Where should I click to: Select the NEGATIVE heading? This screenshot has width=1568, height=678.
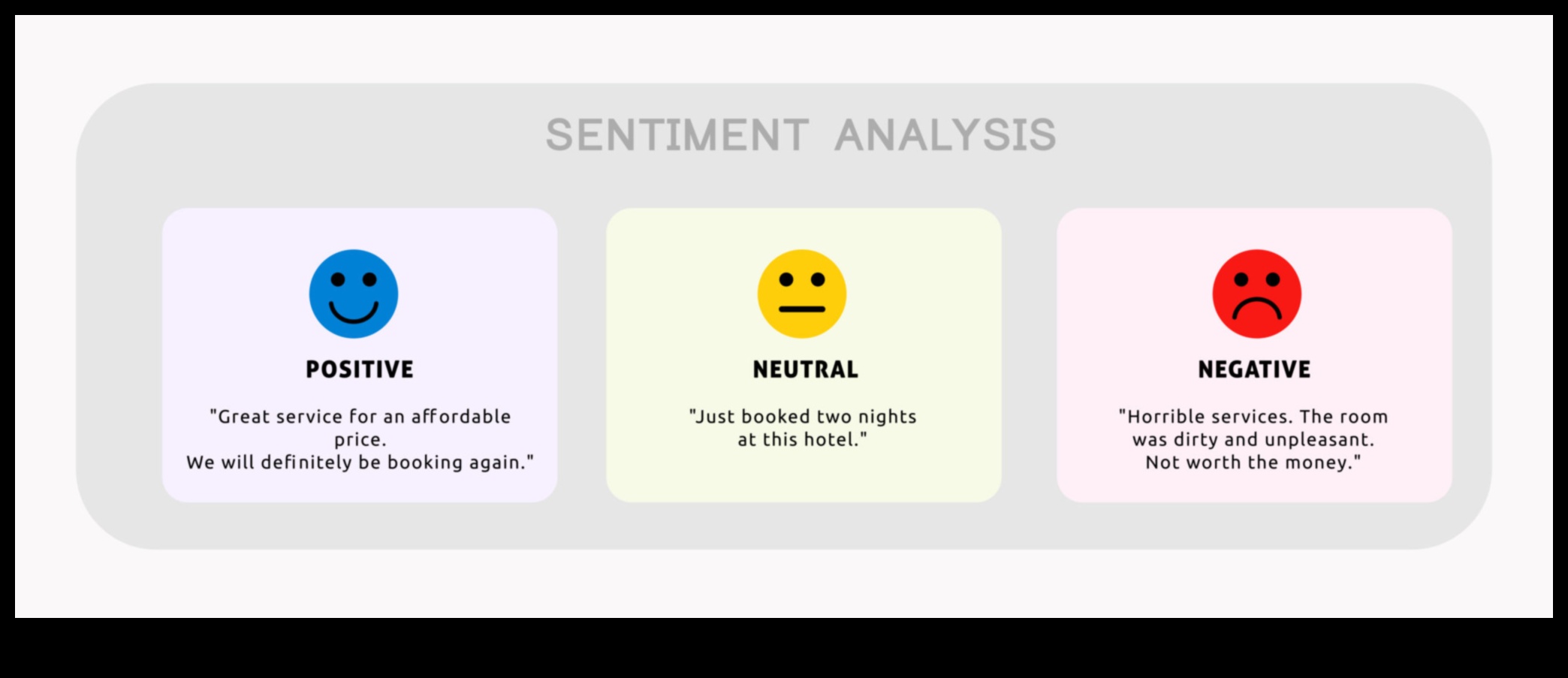point(1254,369)
